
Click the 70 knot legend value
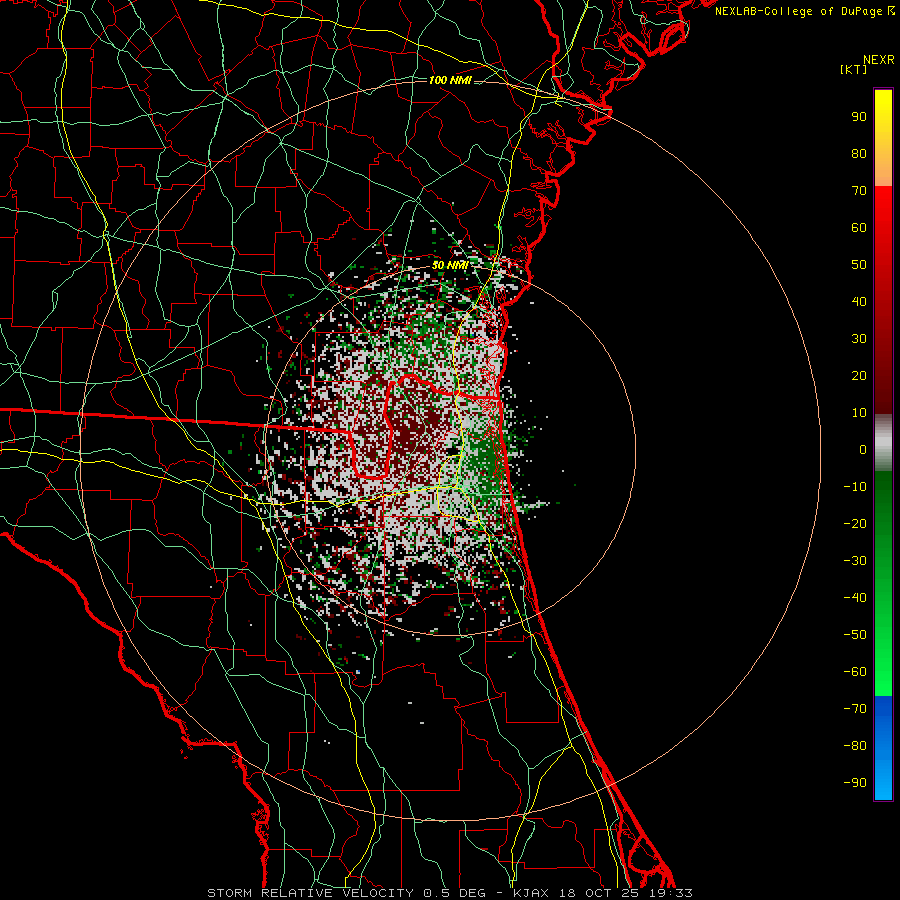point(859,191)
